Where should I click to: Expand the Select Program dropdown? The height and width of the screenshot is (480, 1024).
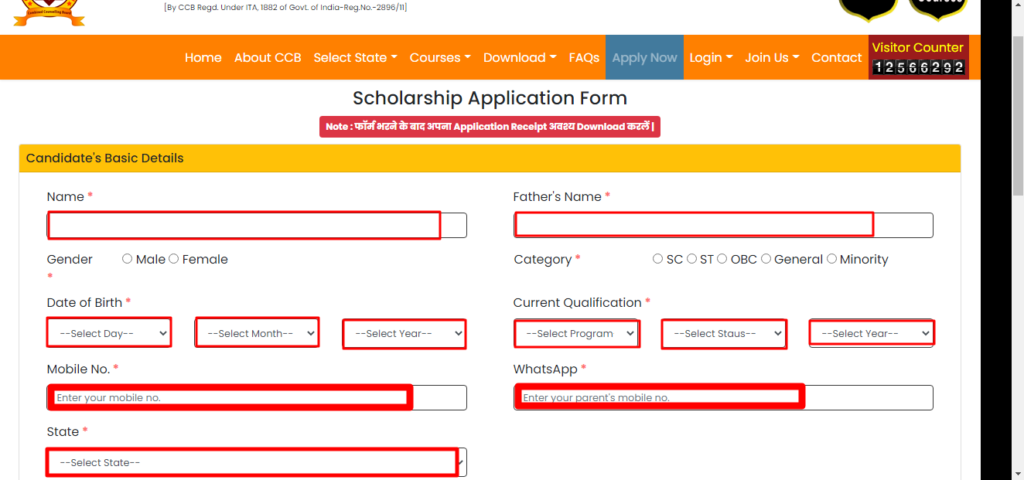[576, 333]
